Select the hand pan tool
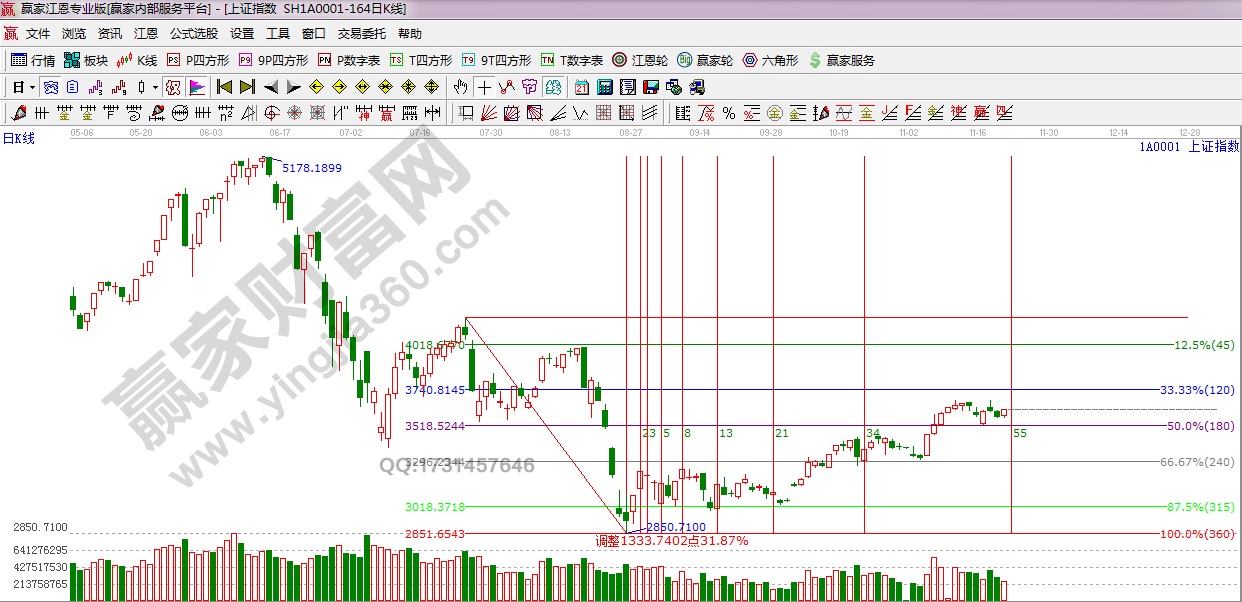The width and height of the screenshot is (1242, 602). pos(461,87)
